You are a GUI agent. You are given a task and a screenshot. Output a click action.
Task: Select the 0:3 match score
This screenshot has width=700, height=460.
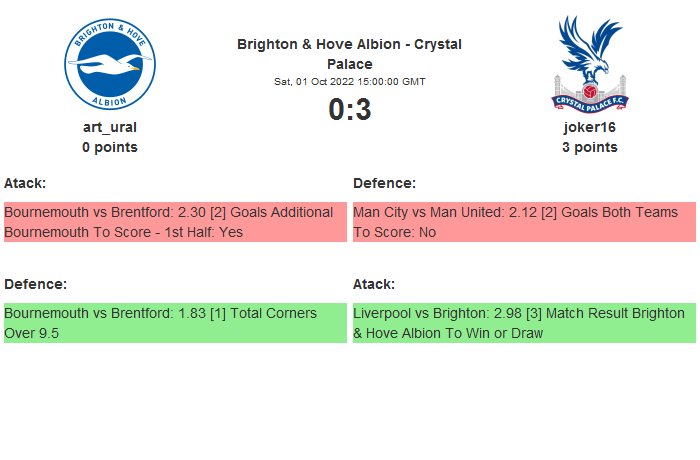coord(349,110)
